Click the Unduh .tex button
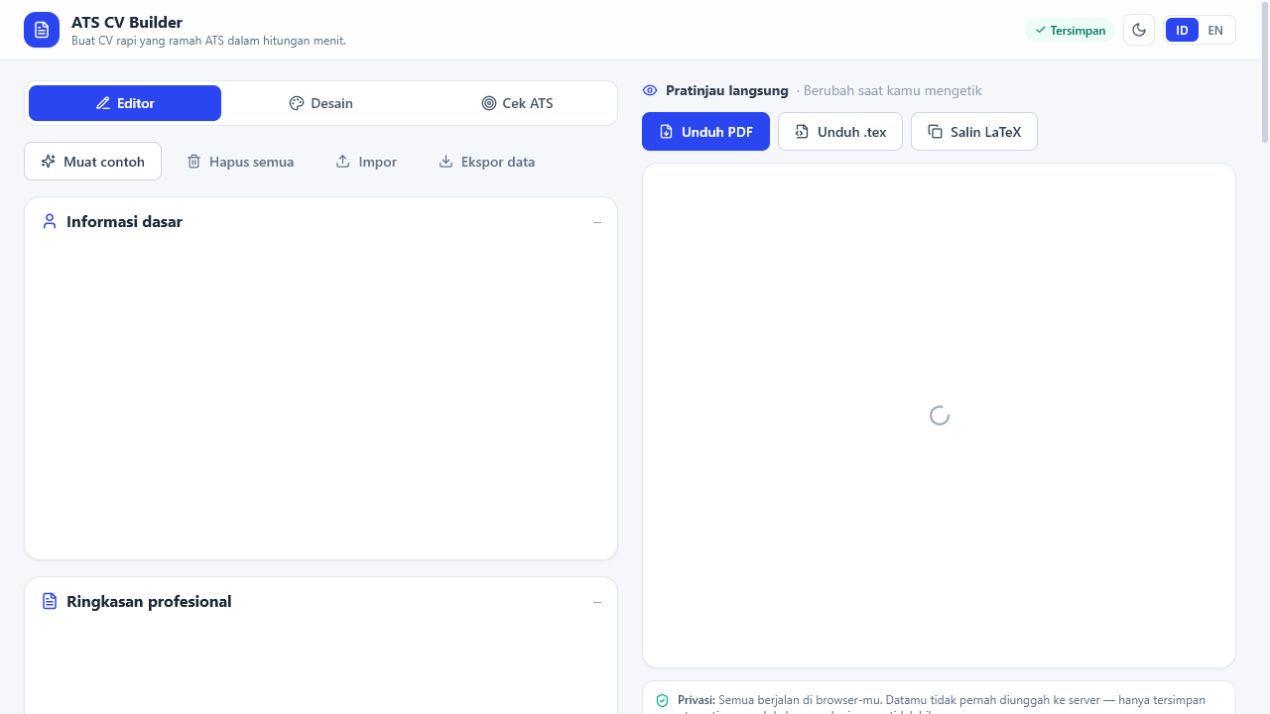 point(840,131)
